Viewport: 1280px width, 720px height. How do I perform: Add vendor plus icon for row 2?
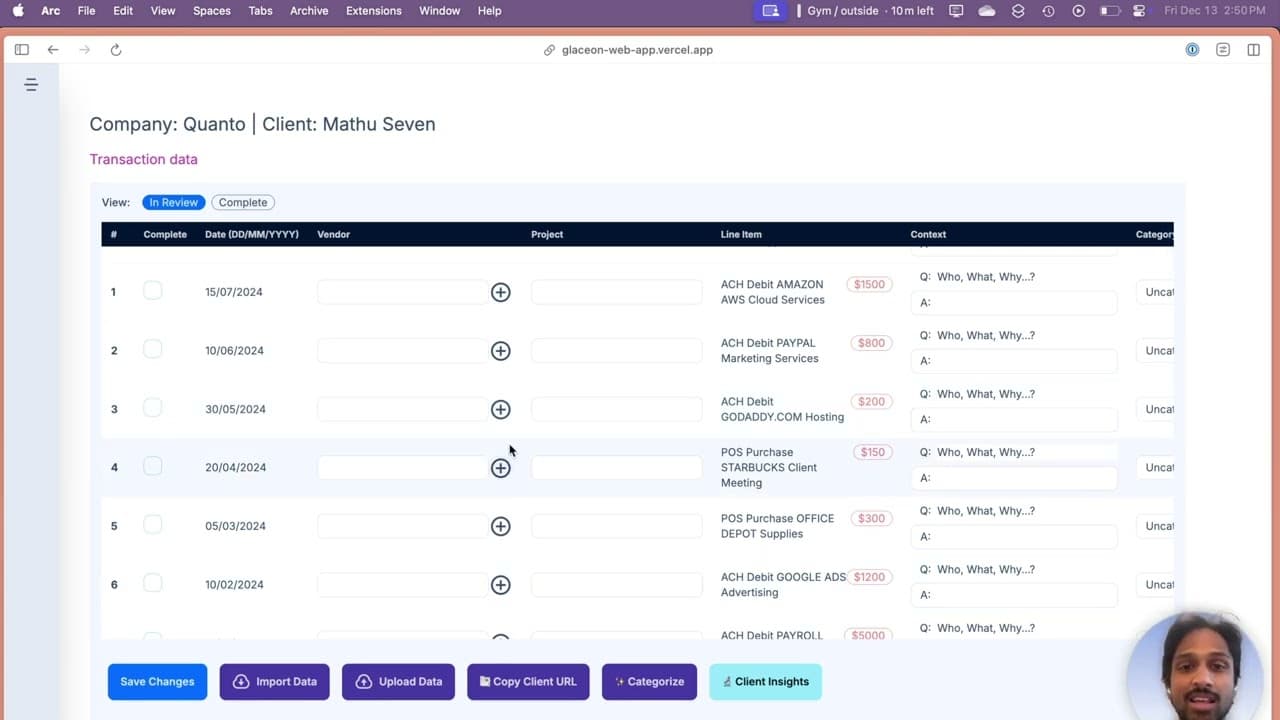(x=501, y=351)
